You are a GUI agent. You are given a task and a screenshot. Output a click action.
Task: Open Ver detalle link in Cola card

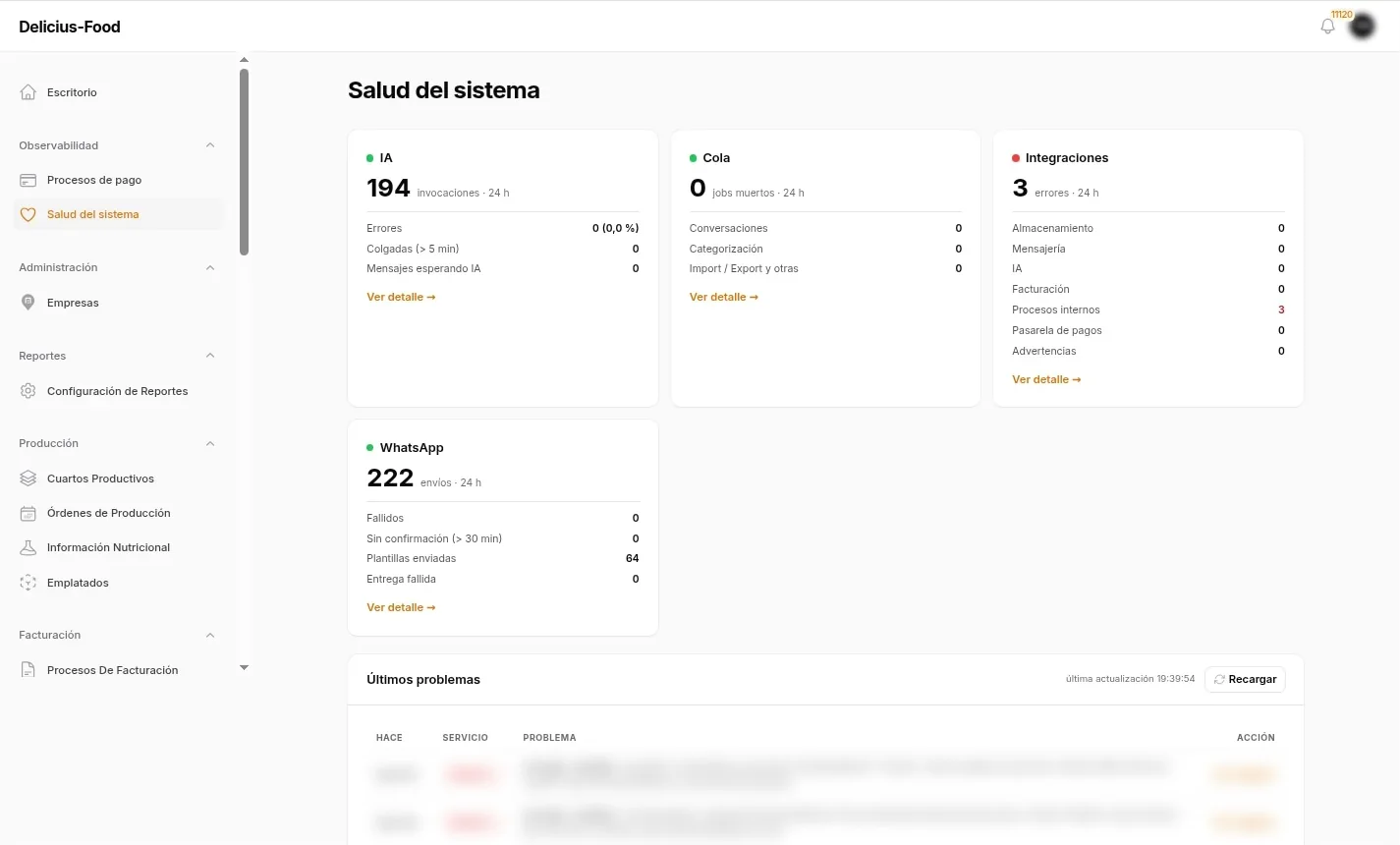[724, 297]
